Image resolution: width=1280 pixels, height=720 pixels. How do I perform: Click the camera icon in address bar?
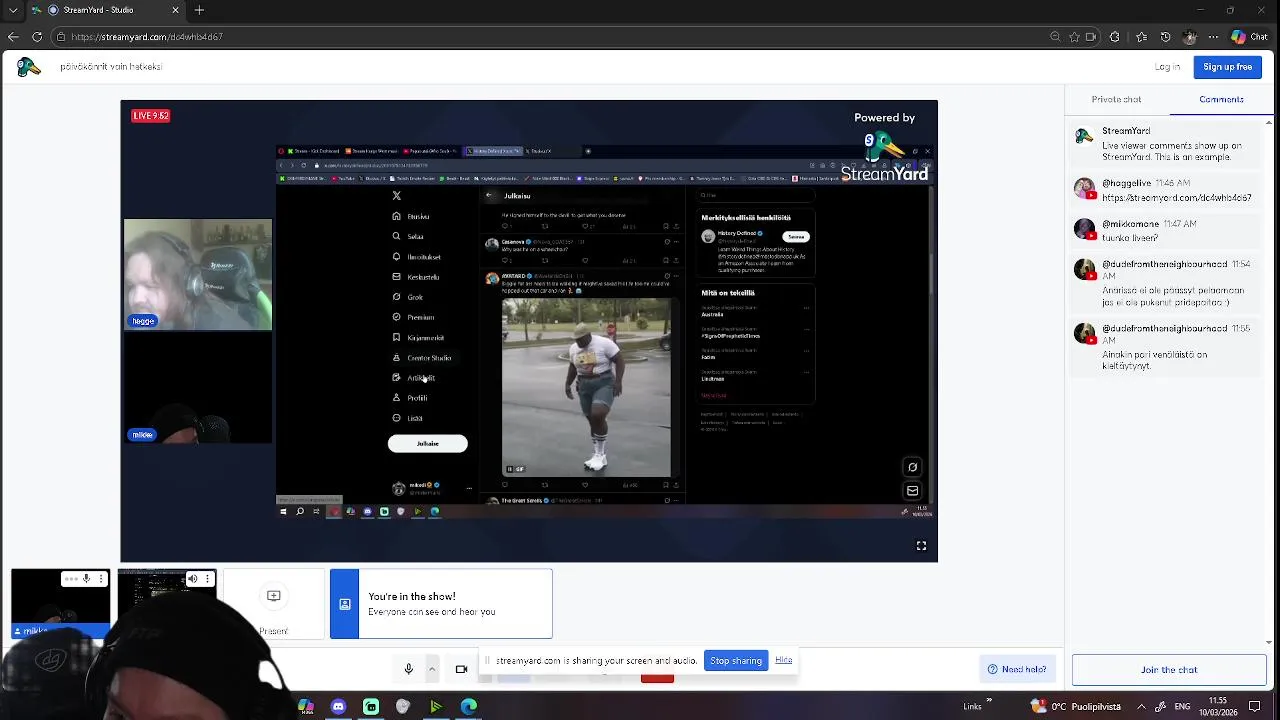point(1089,37)
